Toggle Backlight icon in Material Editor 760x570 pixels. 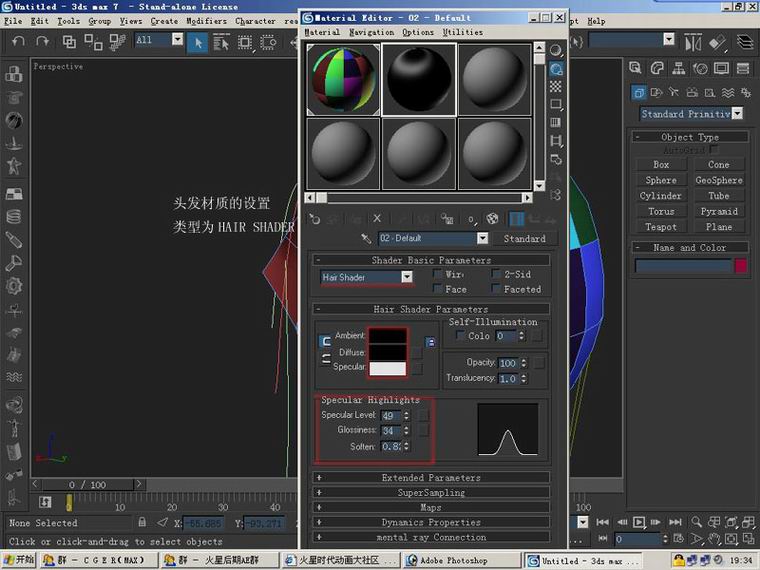click(x=556, y=69)
